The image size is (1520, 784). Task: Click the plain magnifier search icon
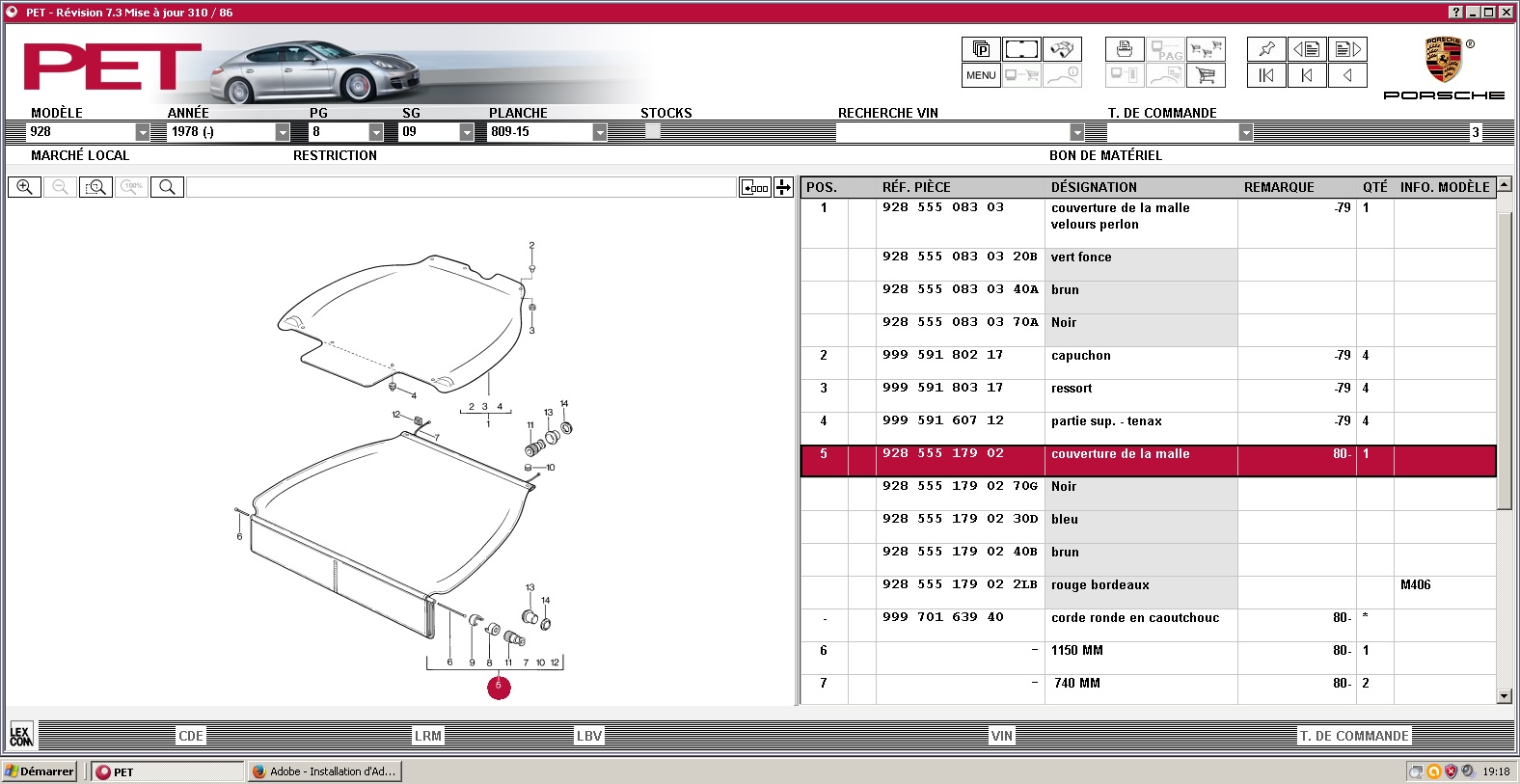167,187
